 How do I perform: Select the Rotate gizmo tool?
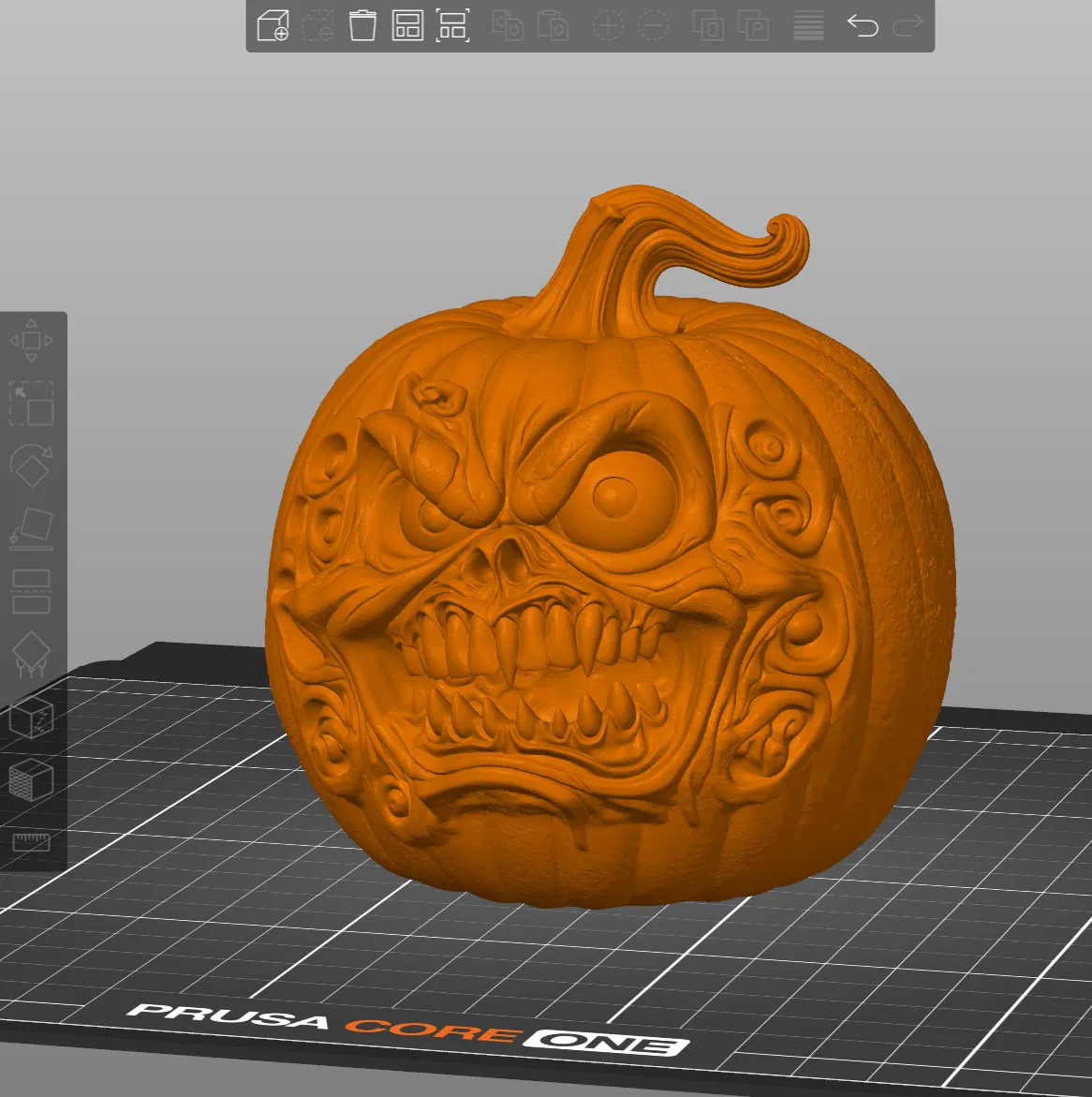click(32, 466)
